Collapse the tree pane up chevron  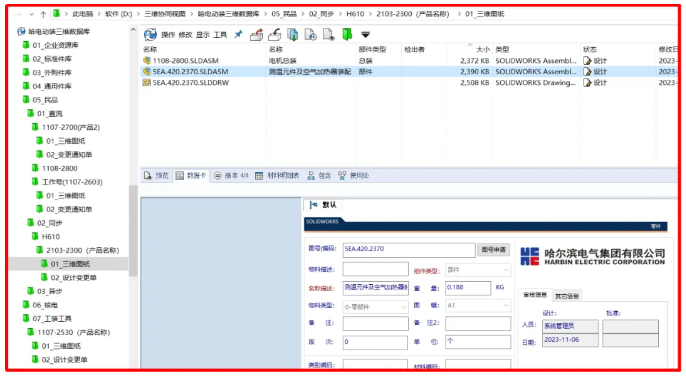(x=133, y=30)
